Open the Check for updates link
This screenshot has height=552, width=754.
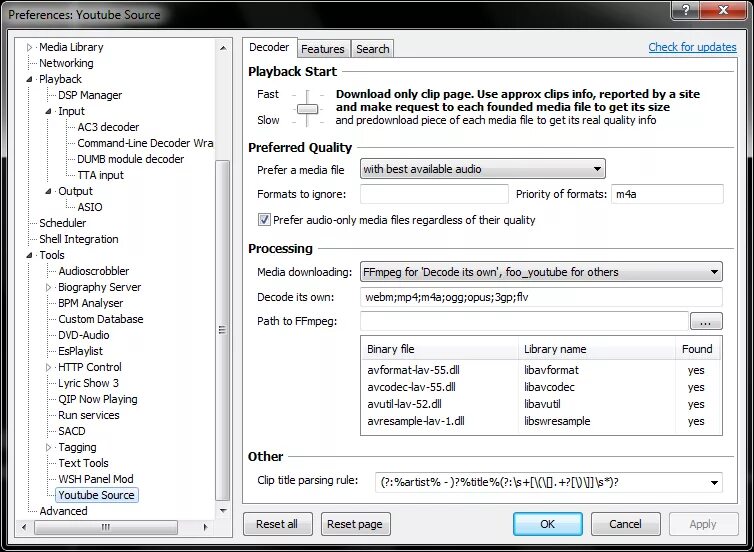692,47
